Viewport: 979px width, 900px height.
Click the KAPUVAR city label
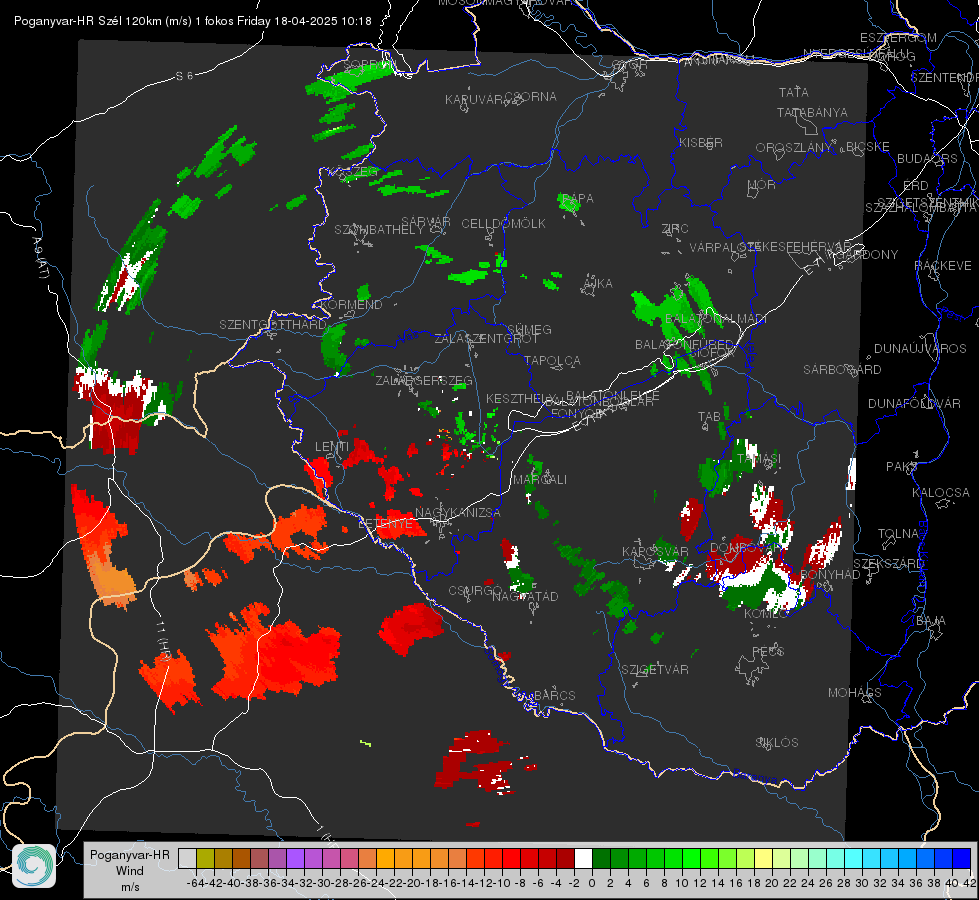click(474, 99)
